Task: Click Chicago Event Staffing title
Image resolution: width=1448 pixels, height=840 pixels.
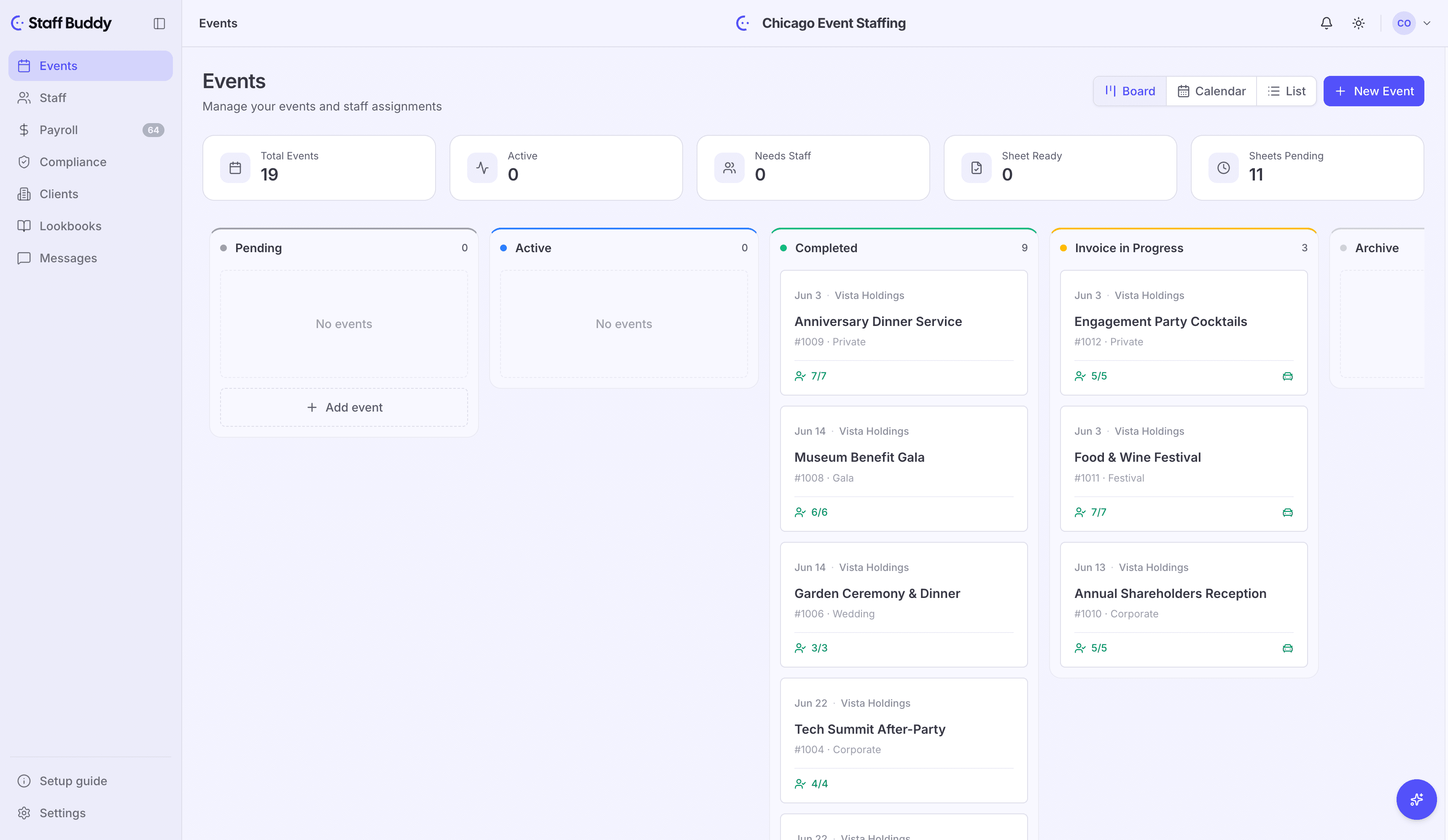Action: pos(833,23)
